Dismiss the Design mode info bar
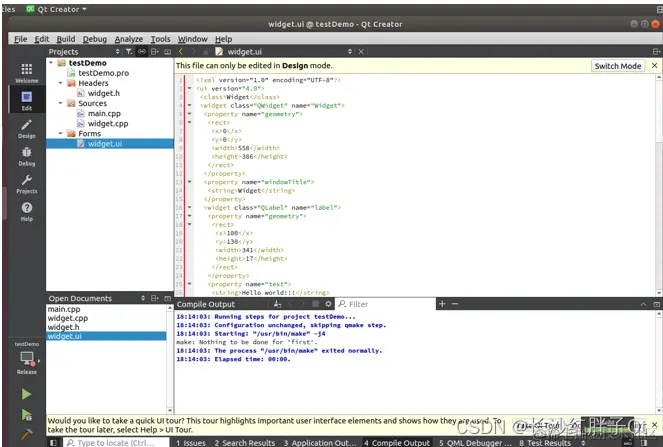This screenshot has height=447, width=663. coord(655,66)
